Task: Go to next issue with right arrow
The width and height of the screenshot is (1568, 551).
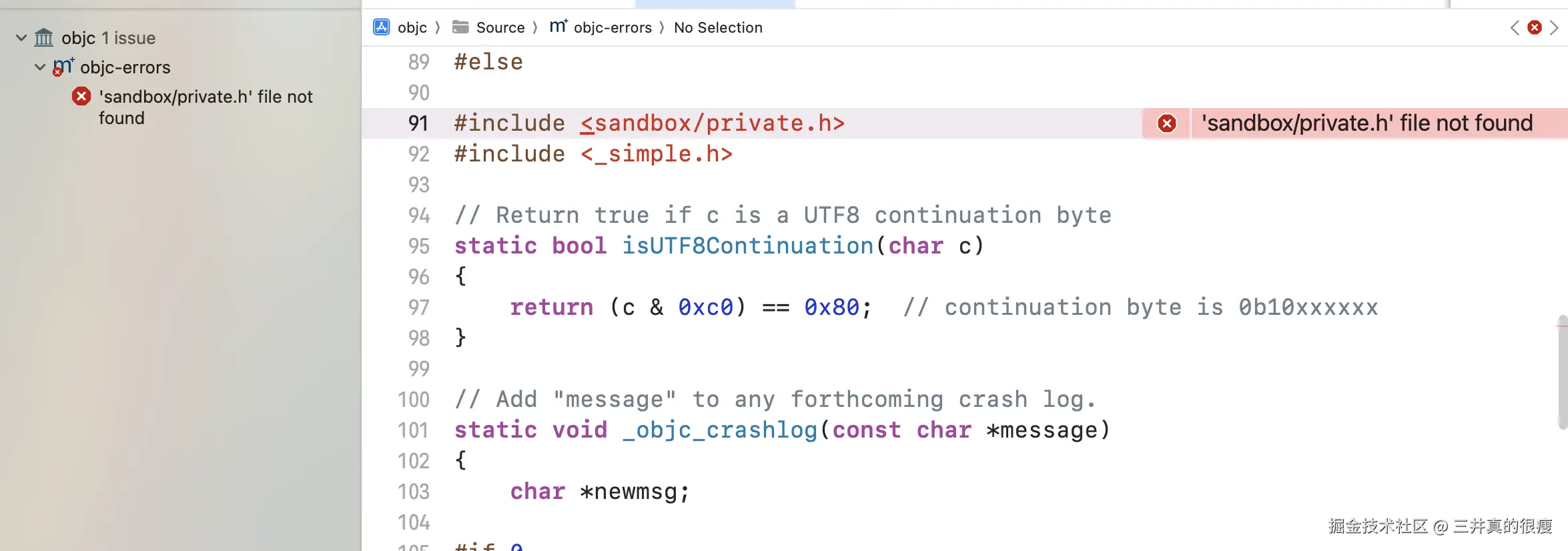Action: point(1555,27)
